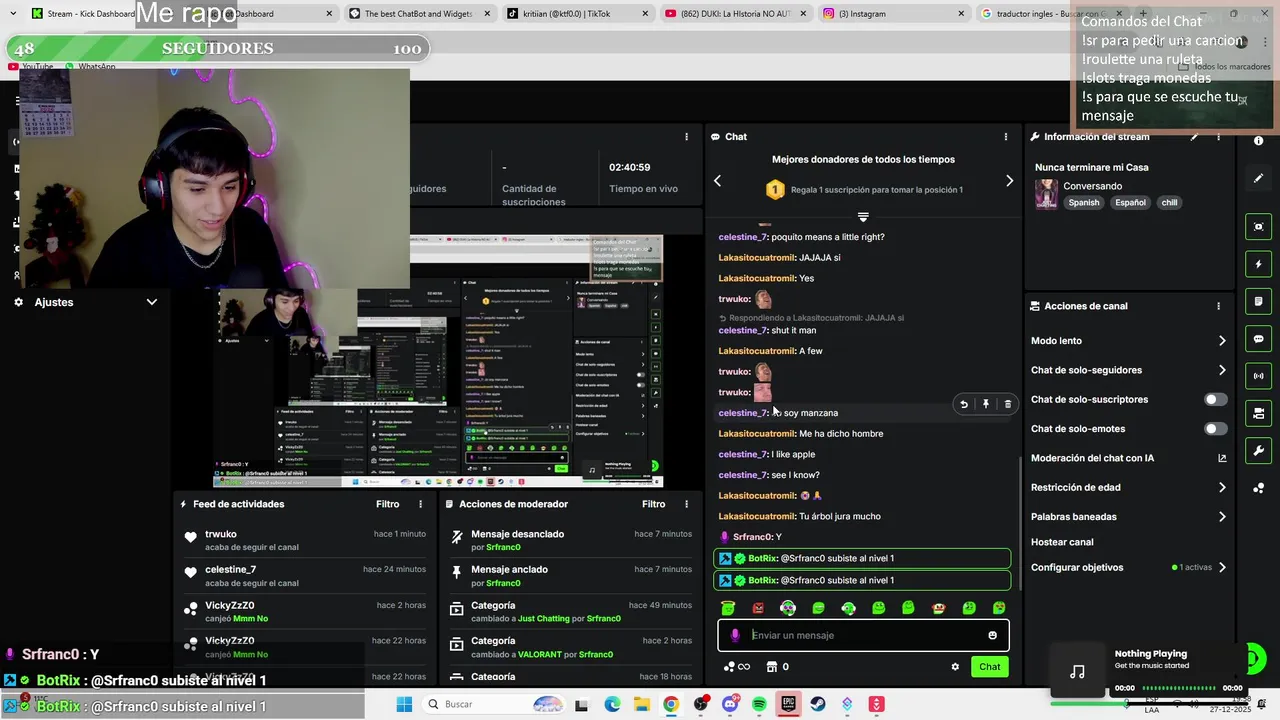Select the first green emote in quick emote row
Image resolution: width=1280 pixels, height=720 pixels.
tap(728, 608)
